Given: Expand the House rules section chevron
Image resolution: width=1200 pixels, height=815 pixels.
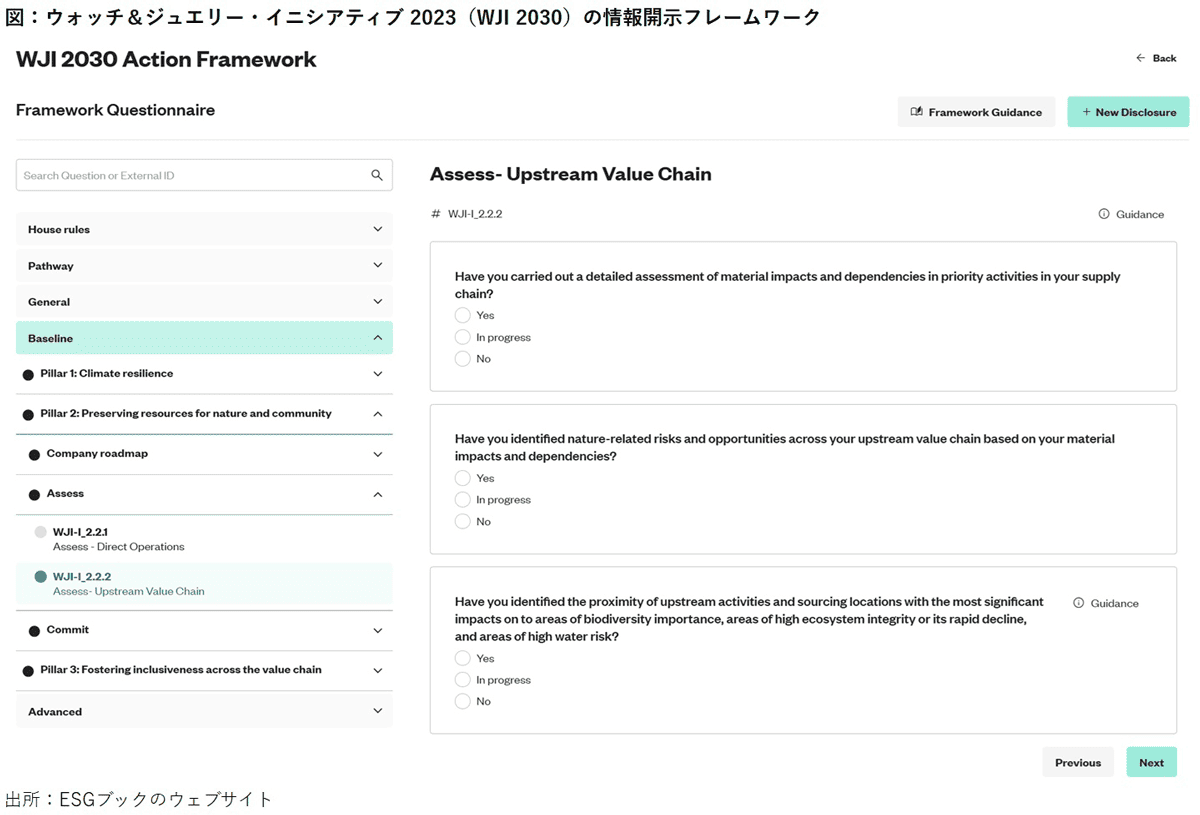Looking at the screenshot, I should pos(377,229).
